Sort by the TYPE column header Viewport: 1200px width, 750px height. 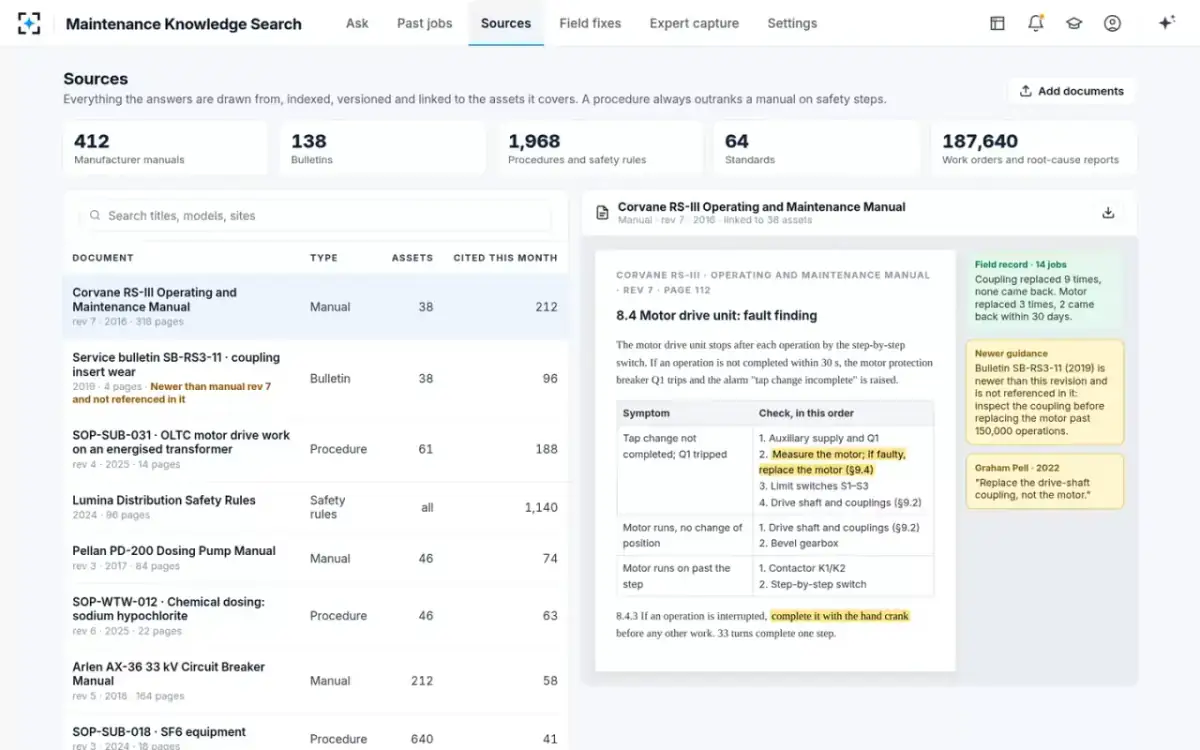(324, 258)
